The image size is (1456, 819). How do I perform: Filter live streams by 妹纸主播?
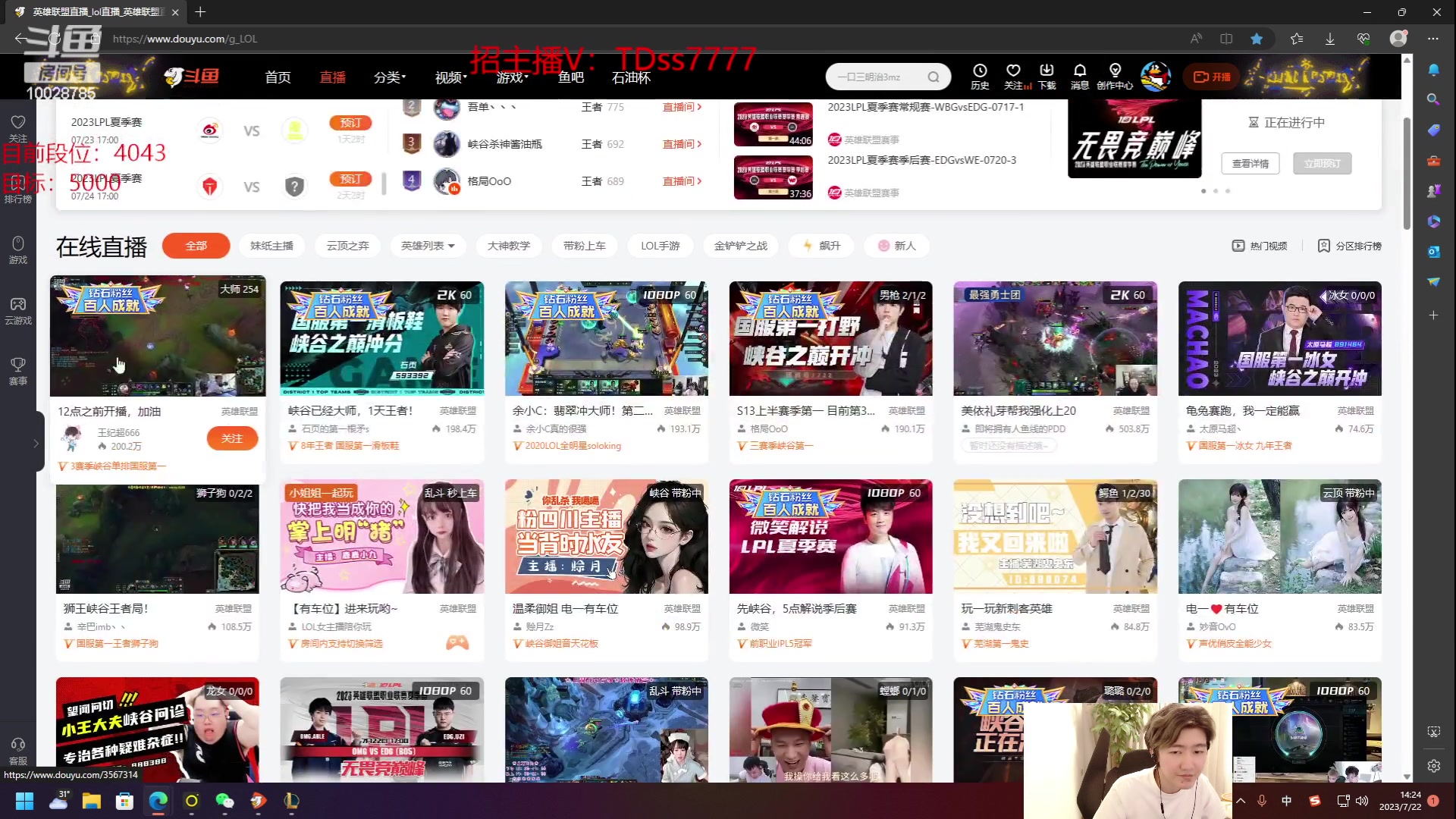click(x=271, y=246)
